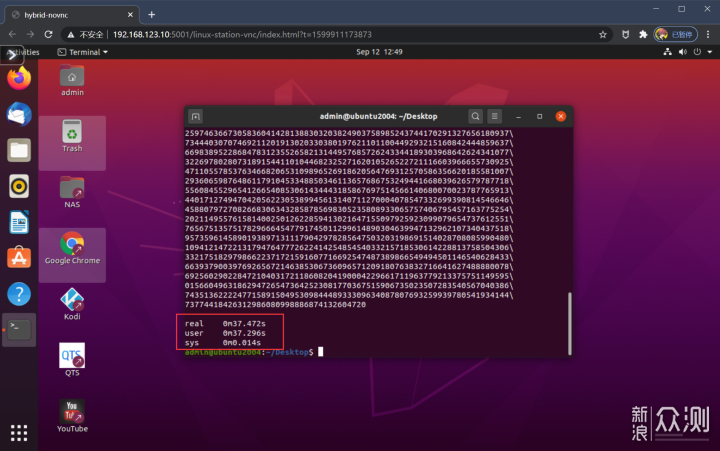The width and height of the screenshot is (720, 451).
Task: Click the search icon in terminal titlebar
Action: (476, 116)
